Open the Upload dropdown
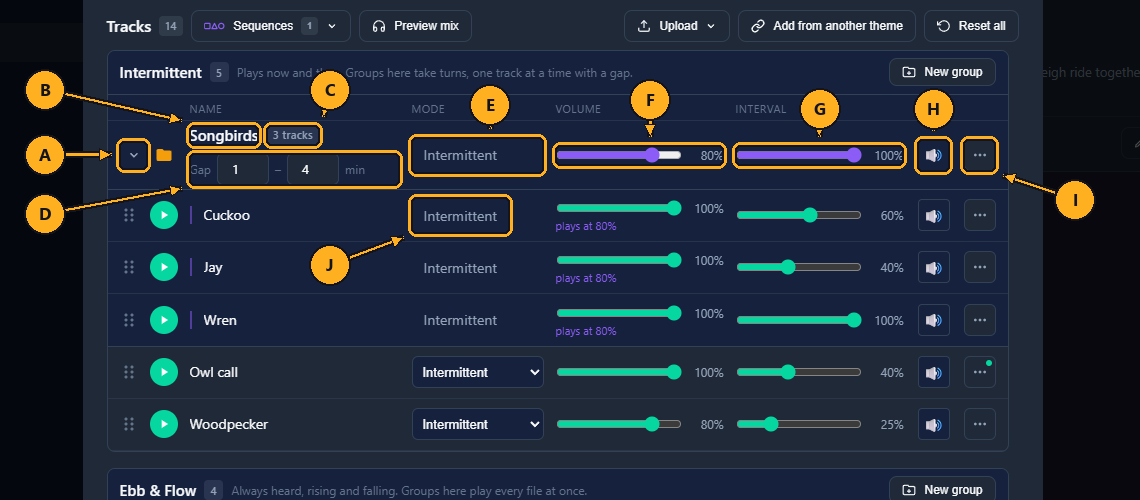The image size is (1140, 500). (675, 26)
